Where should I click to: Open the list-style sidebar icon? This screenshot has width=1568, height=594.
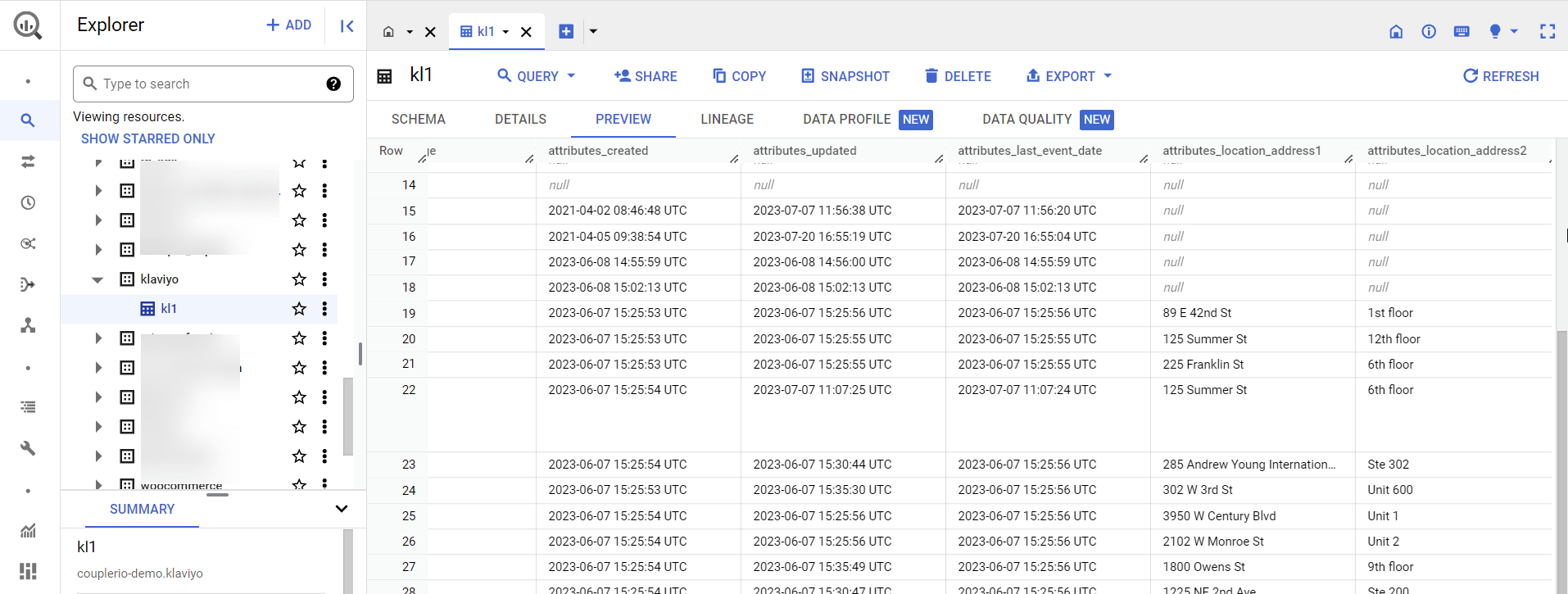[x=28, y=407]
